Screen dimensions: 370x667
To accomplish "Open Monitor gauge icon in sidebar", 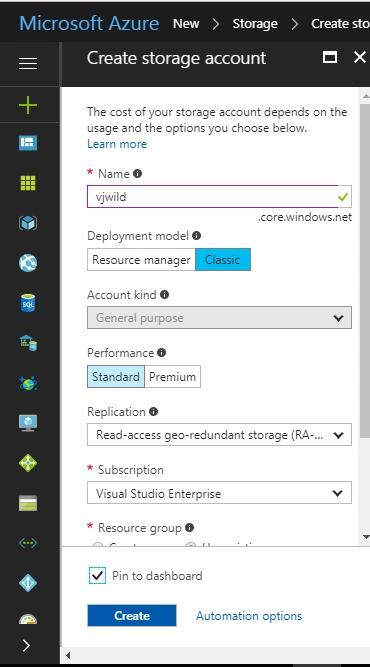I will (28, 619).
